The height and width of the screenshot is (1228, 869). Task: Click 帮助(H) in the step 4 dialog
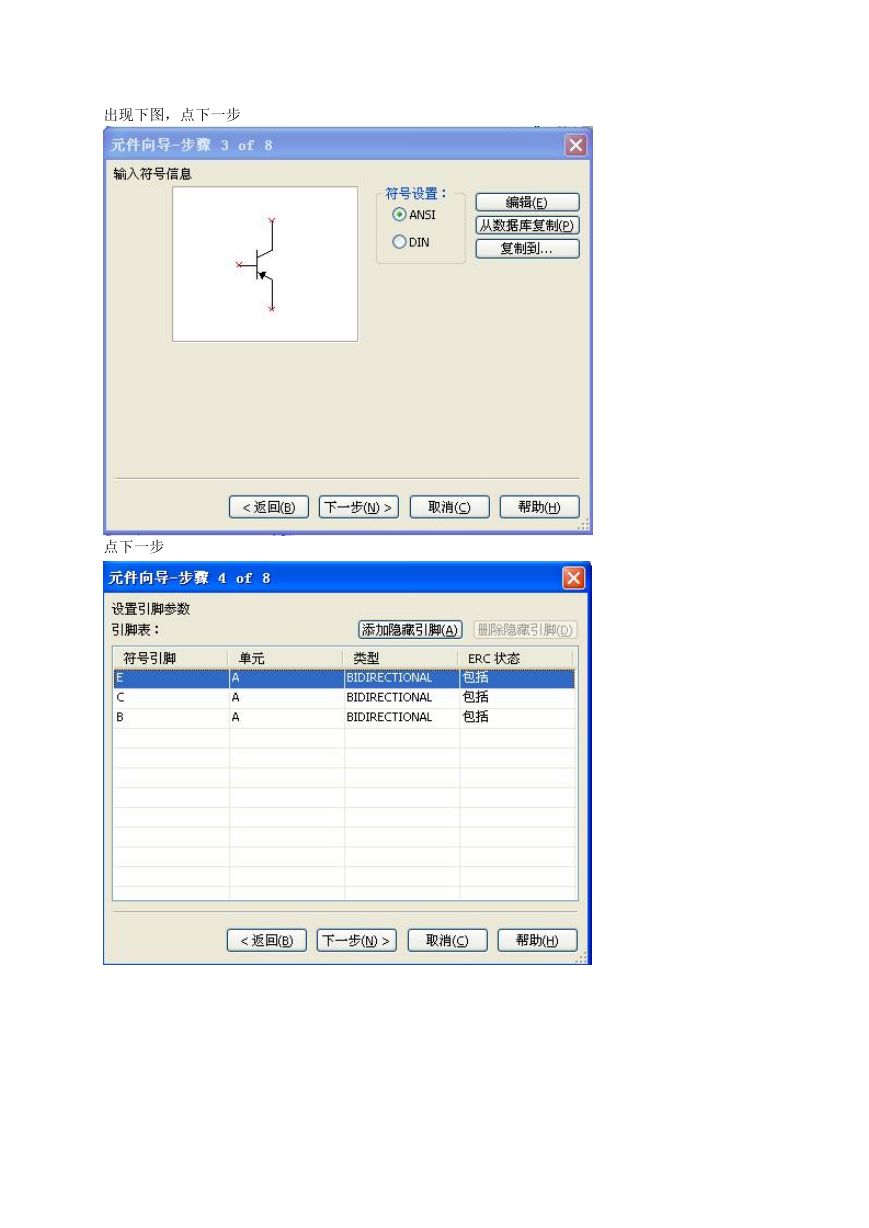538,940
